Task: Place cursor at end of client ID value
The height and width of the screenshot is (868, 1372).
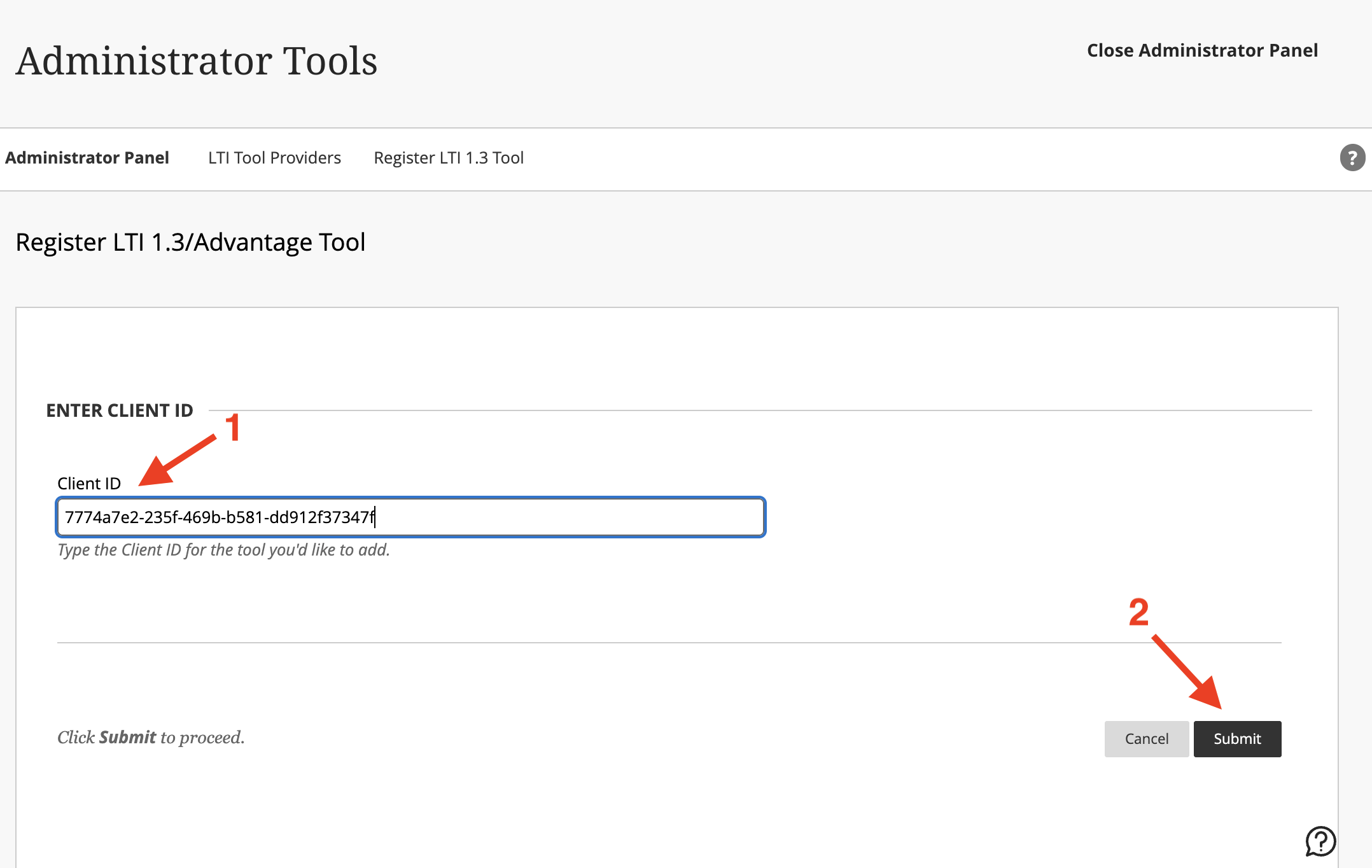Action: point(375,517)
